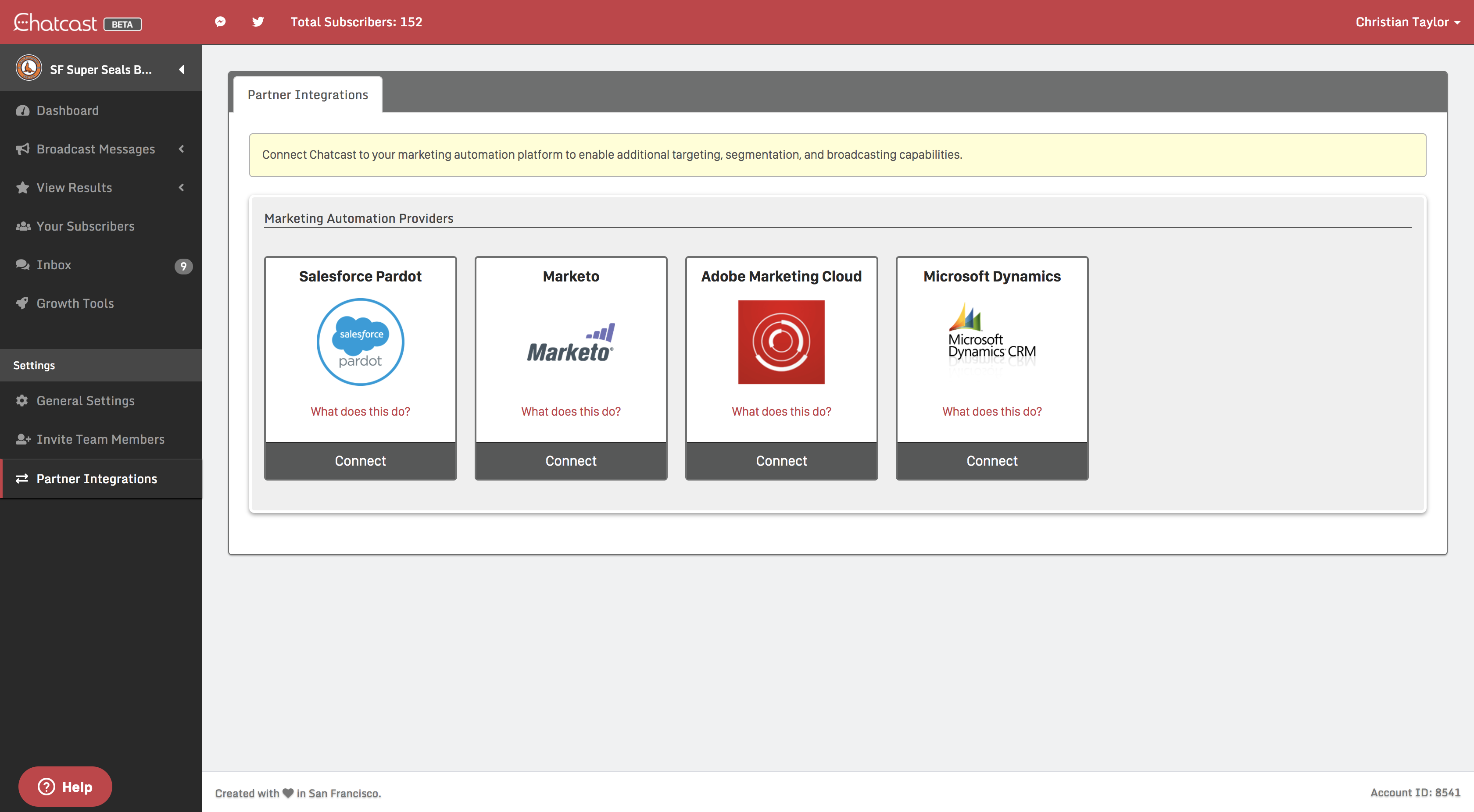Open General Settings in sidebar
The height and width of the screenshot is (812, 1474).
click(85, 400)
